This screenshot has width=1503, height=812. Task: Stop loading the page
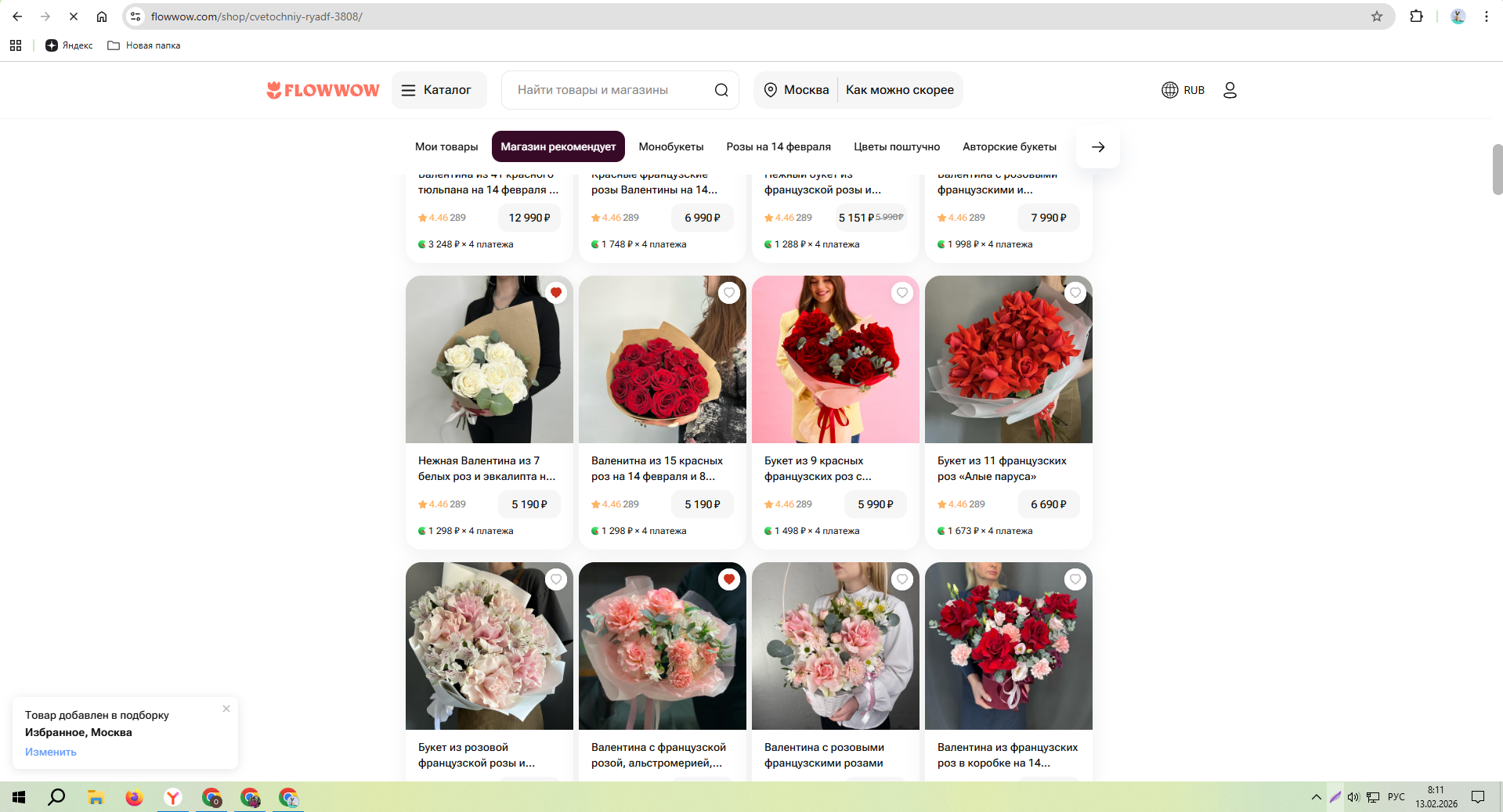coord(74,16)
